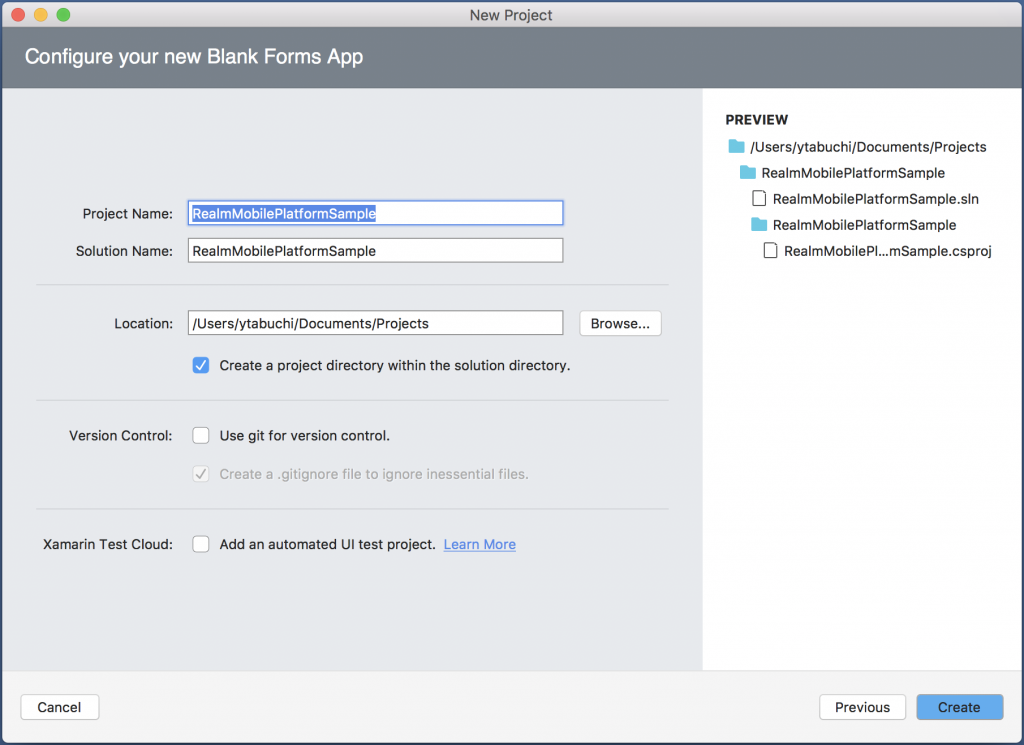Click the Create button
This screenshot has height=745, width=1024.
pos(959,707)
